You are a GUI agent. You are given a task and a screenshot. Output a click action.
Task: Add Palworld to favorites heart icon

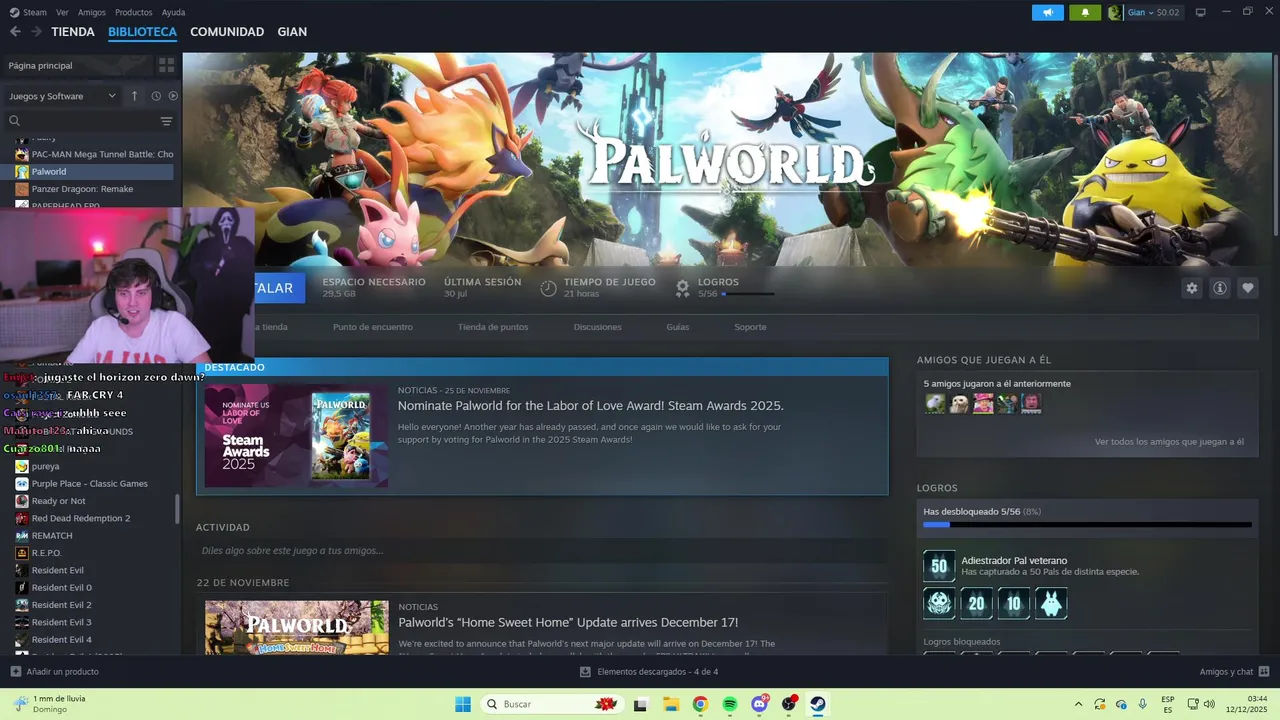[1247, 288]
